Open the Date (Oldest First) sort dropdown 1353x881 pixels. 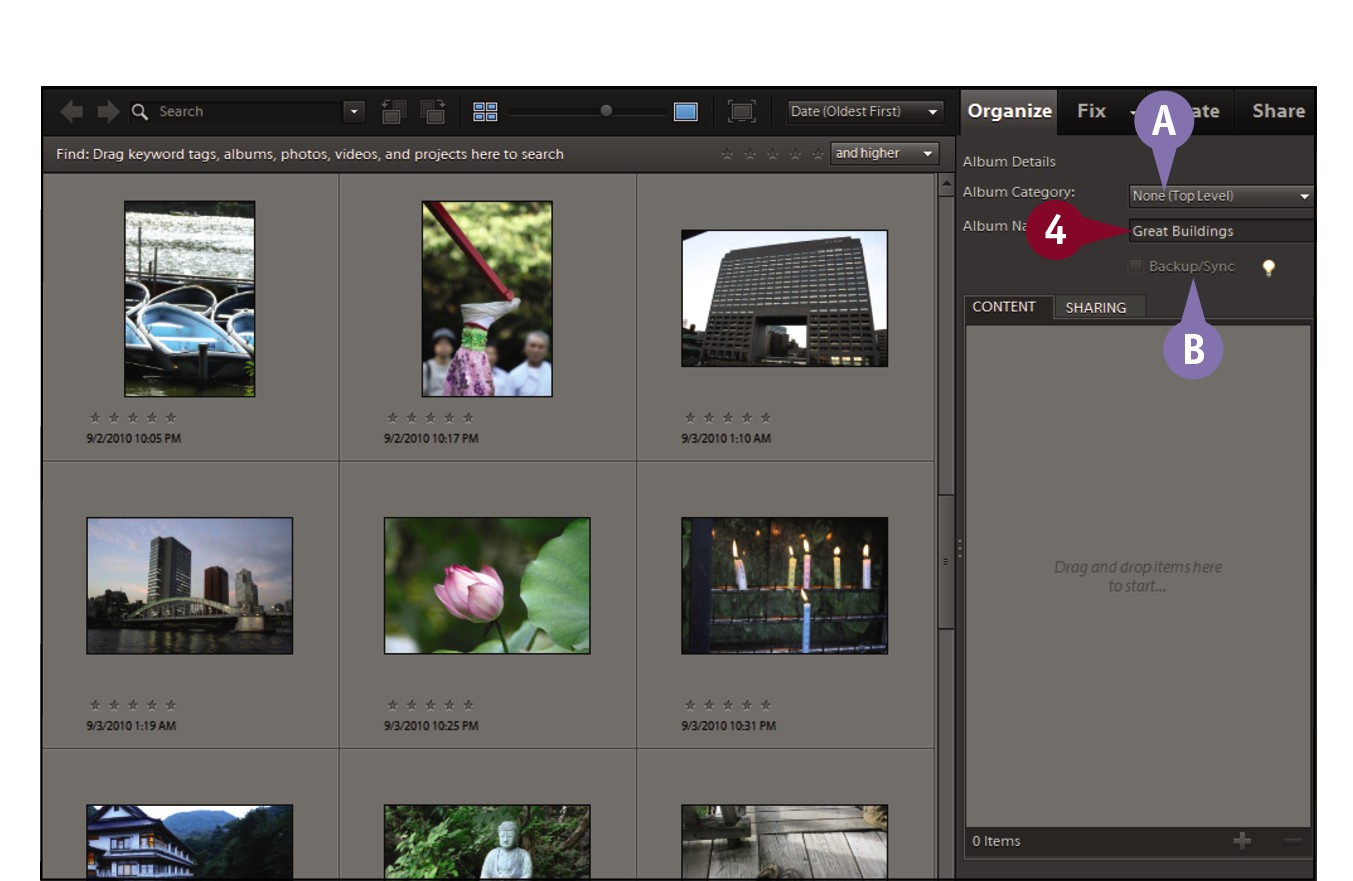(865, 112)
